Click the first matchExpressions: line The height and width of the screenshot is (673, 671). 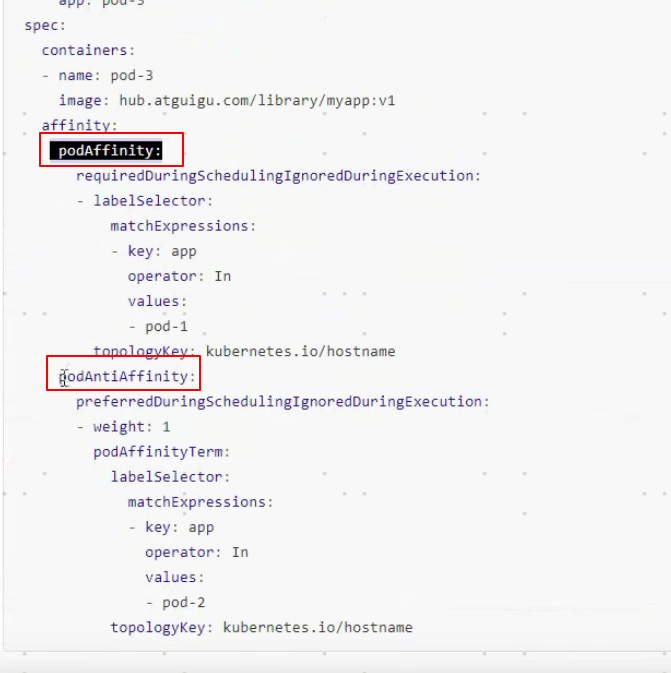point(183,226)
